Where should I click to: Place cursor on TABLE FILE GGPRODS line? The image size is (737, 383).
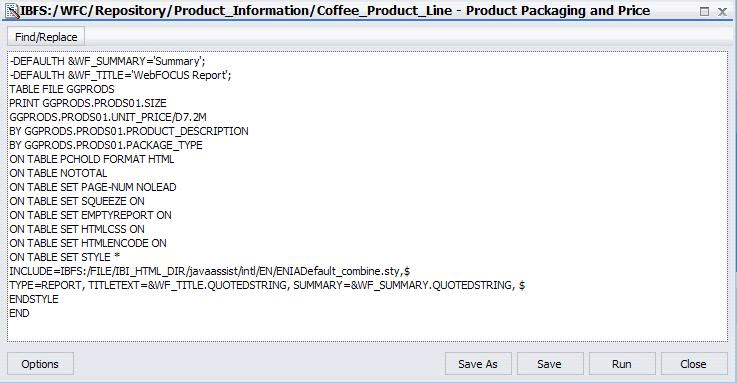(x=62, y=89)
